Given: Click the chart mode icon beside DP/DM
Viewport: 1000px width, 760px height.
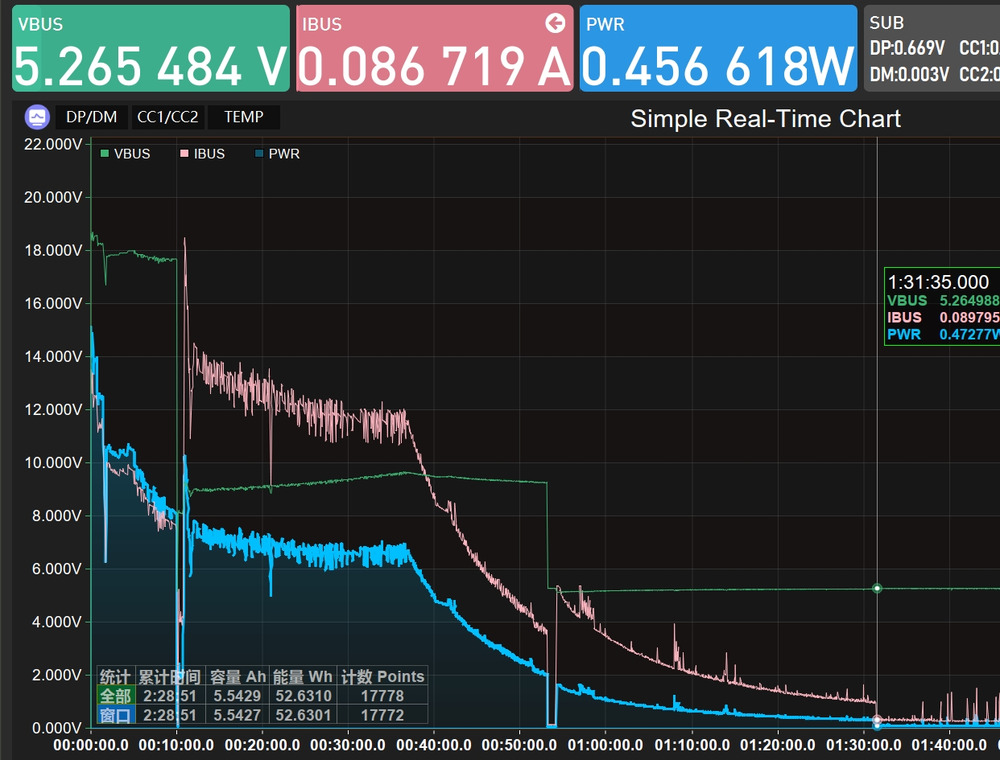Looking at the screenshot, I should 37,117.
